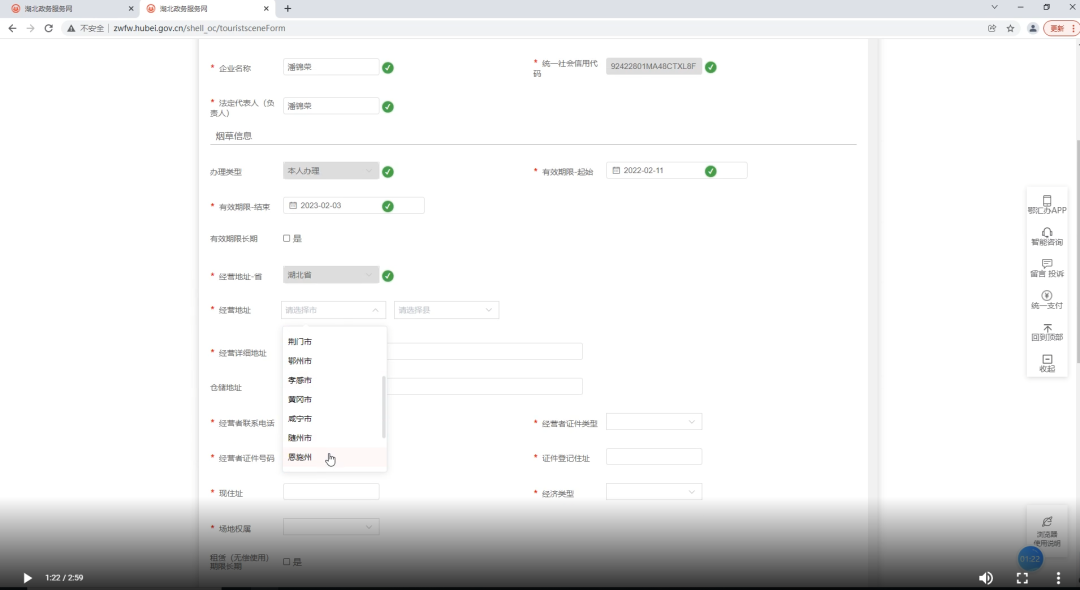The width and height of the screenshot is (1080, 590).
Task: Share this page via address bar icon
Action: (992, 28)
